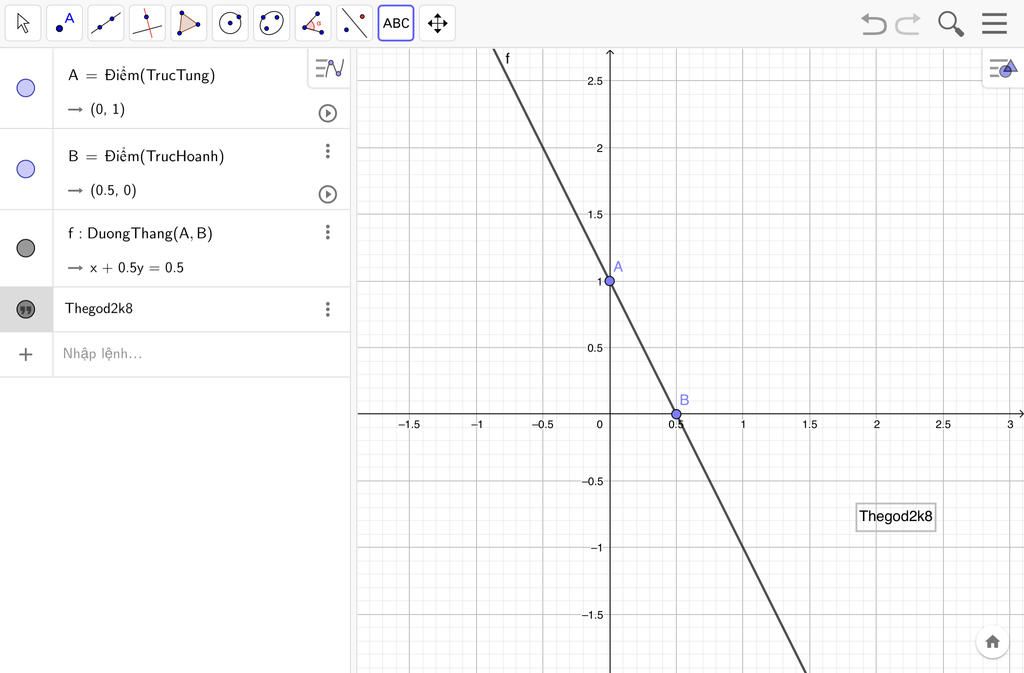
Task: Click the label f of the line
Action: 507,59
